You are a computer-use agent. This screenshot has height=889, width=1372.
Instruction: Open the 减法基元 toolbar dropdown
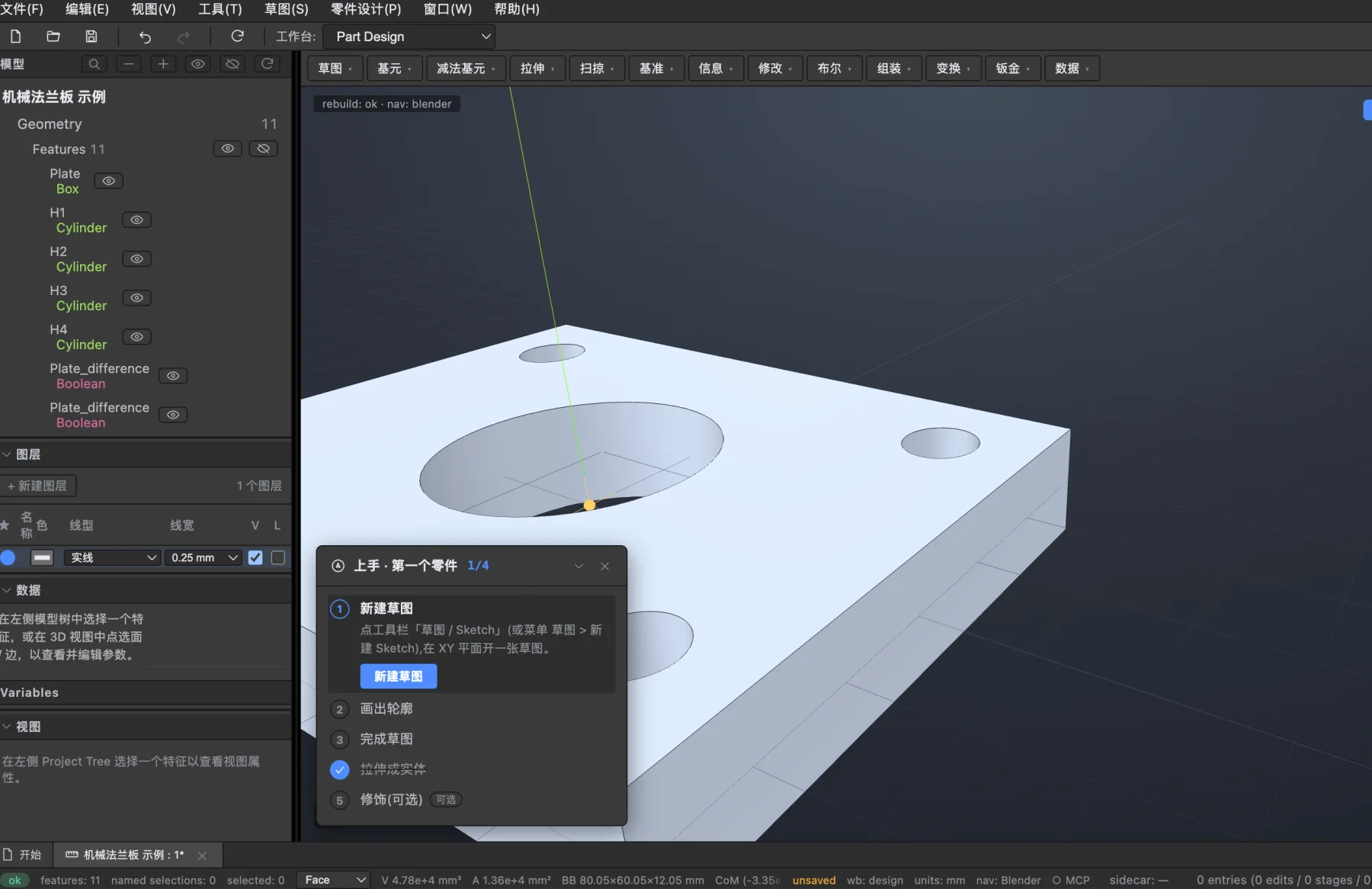pyautogui.click(x=466, y=69)
